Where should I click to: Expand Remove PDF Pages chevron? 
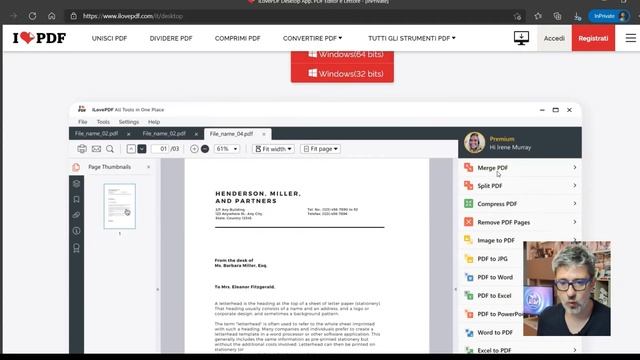coord(574,222)
